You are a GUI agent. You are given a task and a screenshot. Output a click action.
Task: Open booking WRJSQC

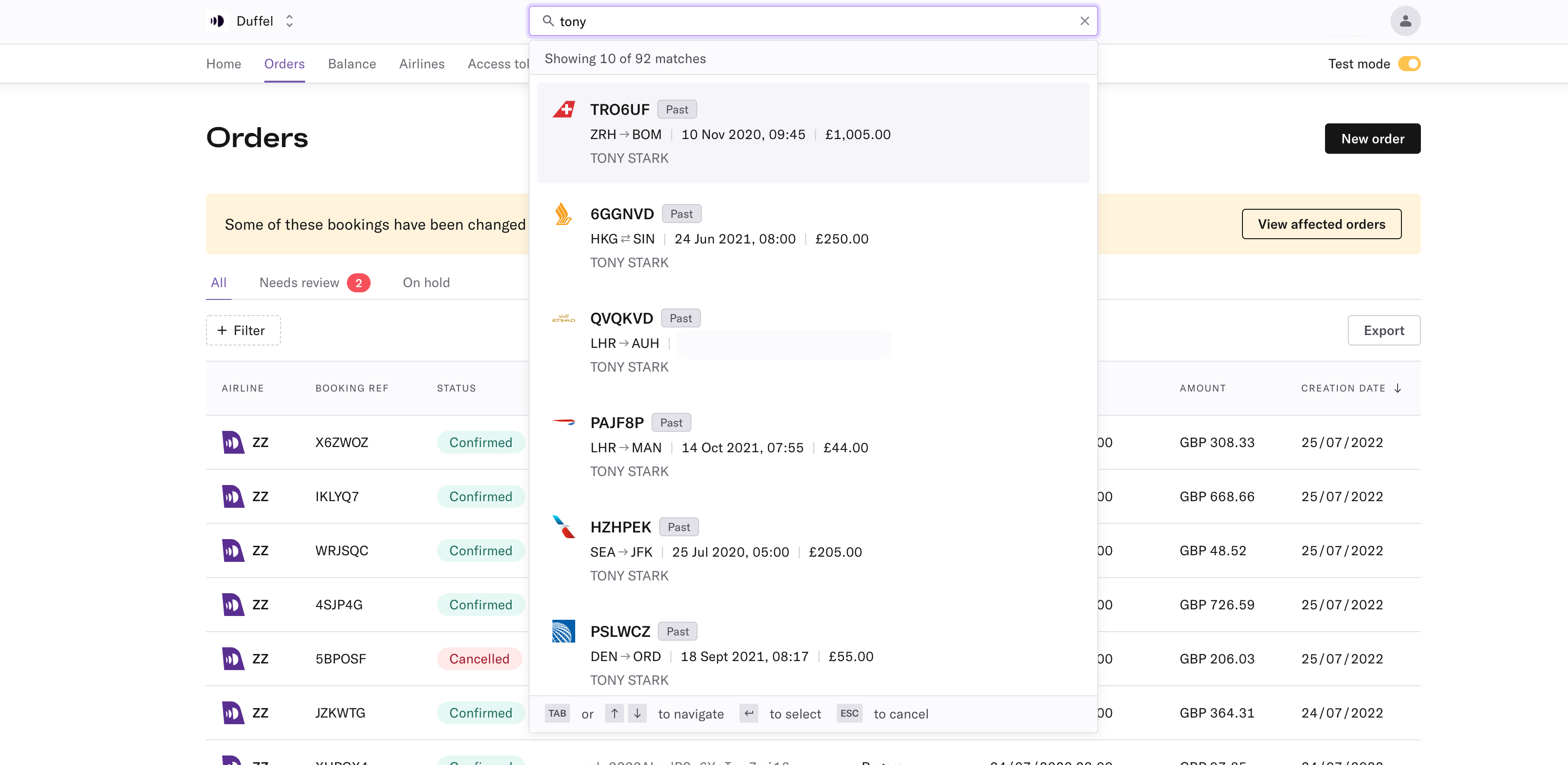342,551
